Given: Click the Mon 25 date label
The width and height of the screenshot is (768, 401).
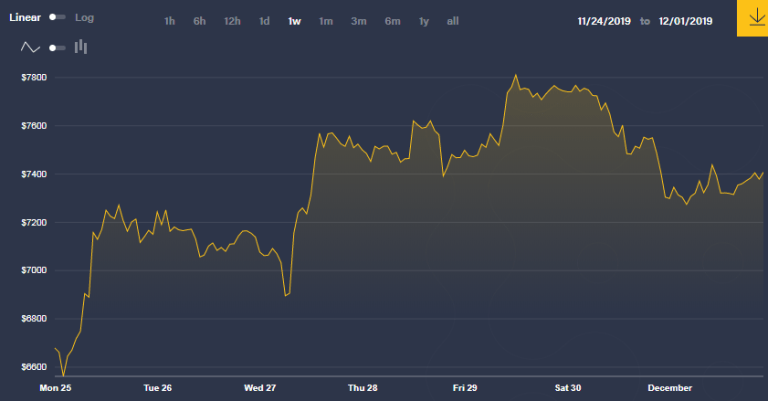Looking at the screenshot, I should 55,388.
